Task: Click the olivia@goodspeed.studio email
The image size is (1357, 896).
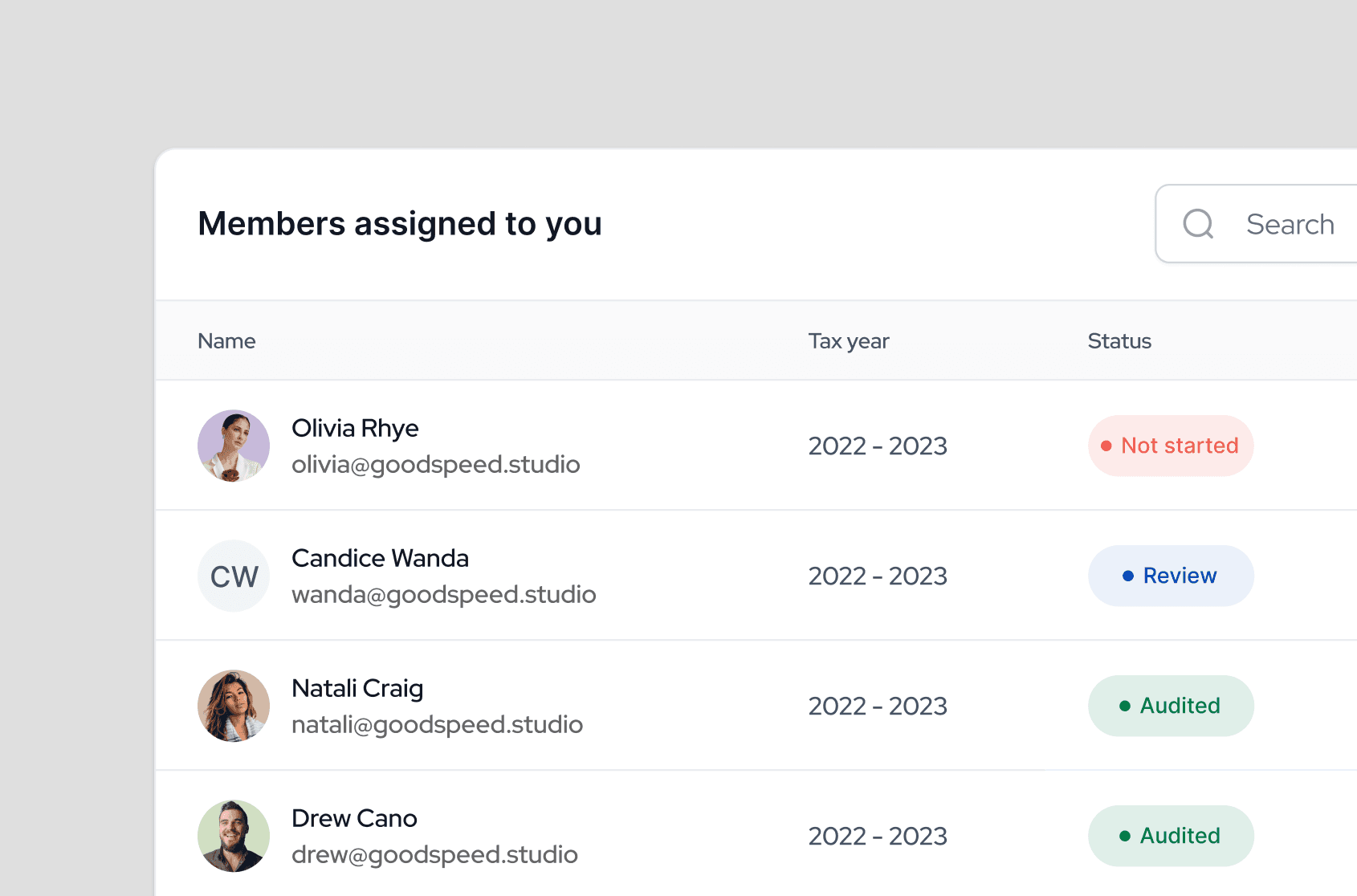Action: pyautogui.click(x=435, y=465)
